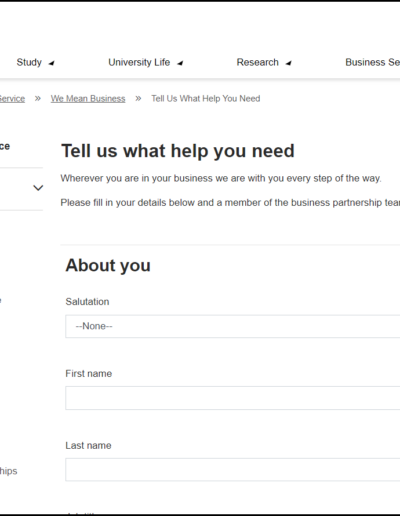Image resolution: width=400 pixels, height=516 pixels.
Task: Click the Tell Us What Help You Need breadcrumb
Action: pos(206,99)
